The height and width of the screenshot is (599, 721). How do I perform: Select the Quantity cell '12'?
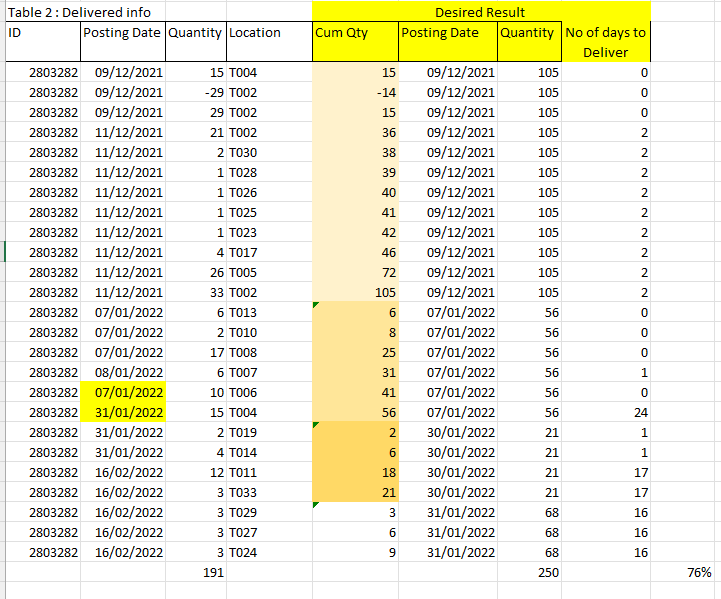pos(196,472)
